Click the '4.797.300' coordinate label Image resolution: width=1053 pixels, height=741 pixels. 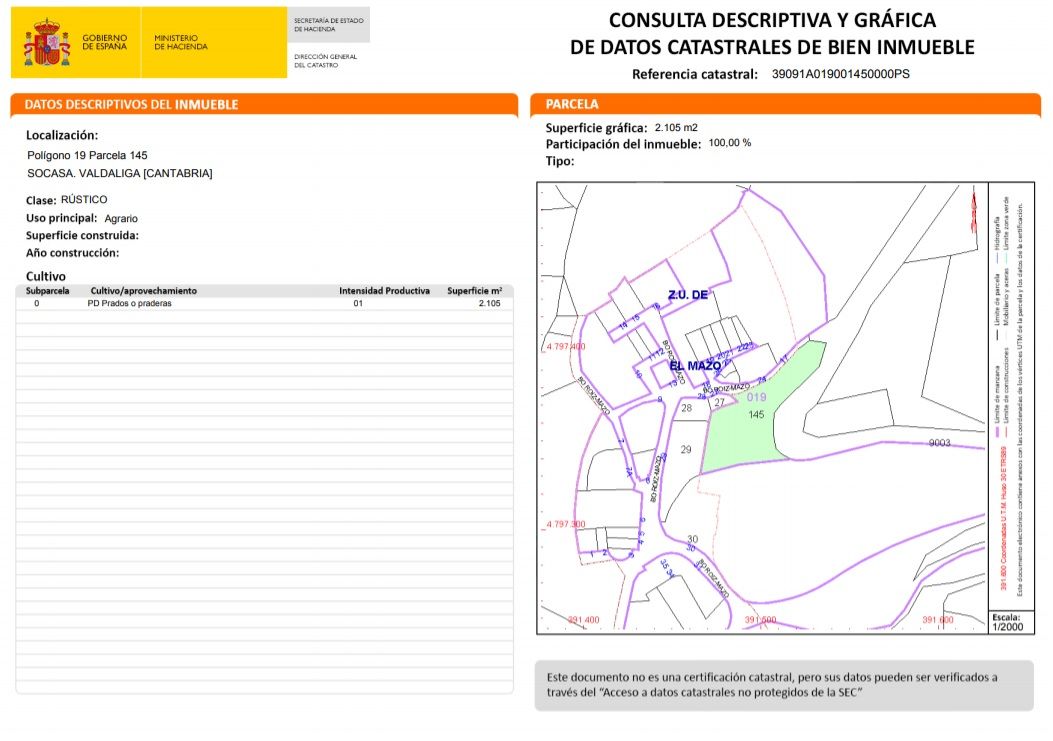coord(565,524)
